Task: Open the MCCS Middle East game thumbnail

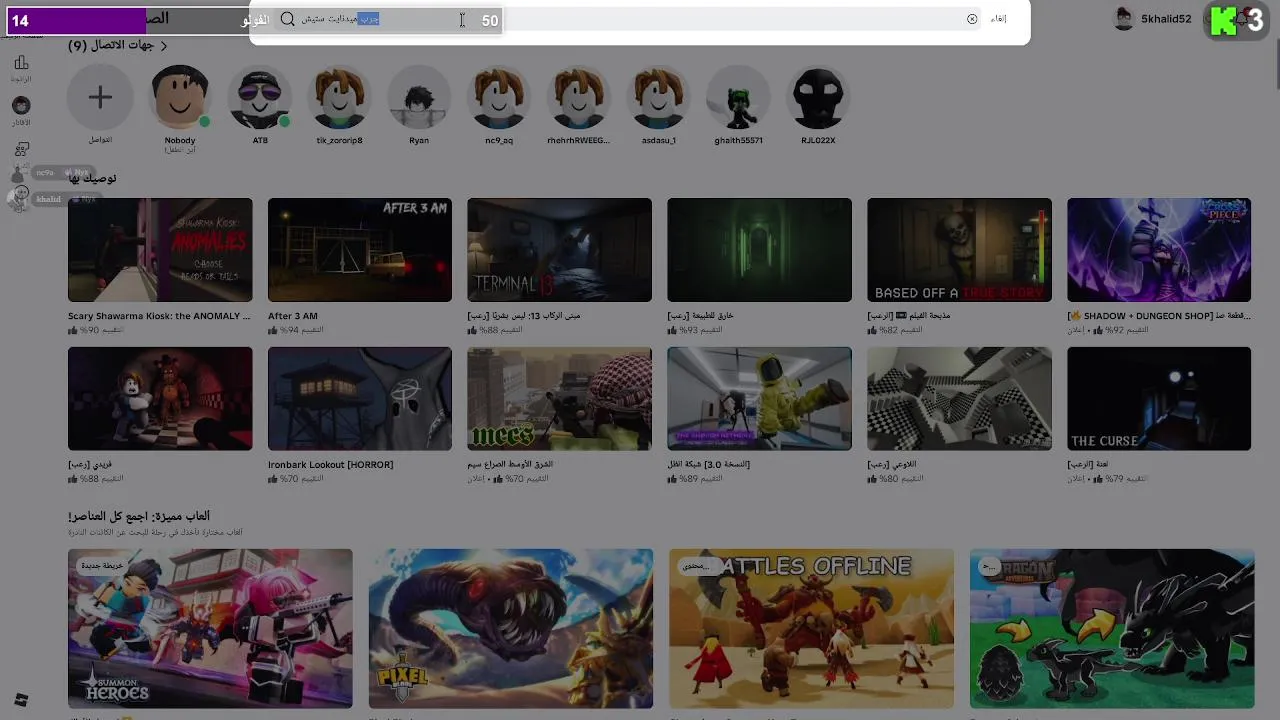Action: 559,399
